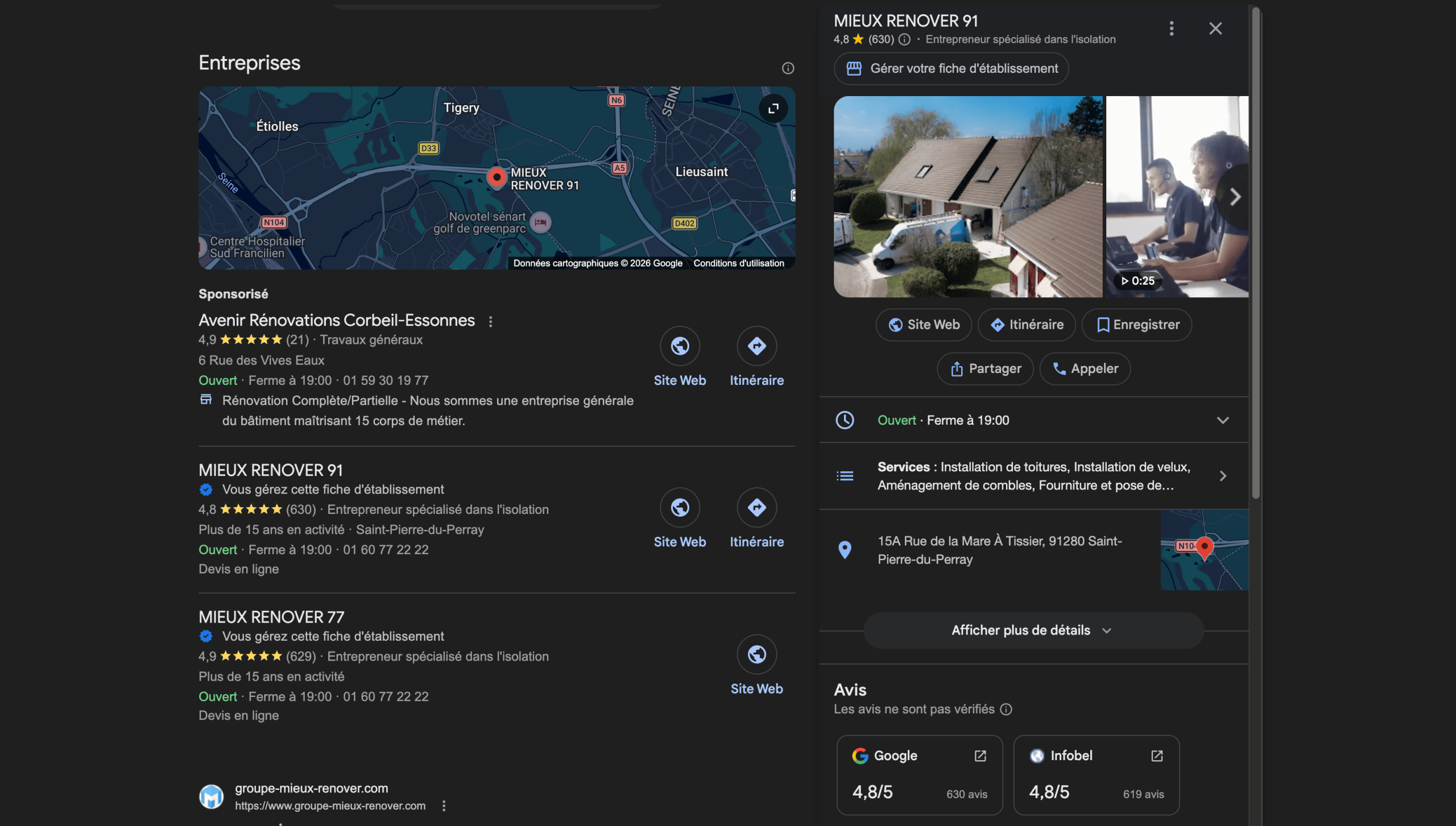Click the Avis section heading

(850, 690)
